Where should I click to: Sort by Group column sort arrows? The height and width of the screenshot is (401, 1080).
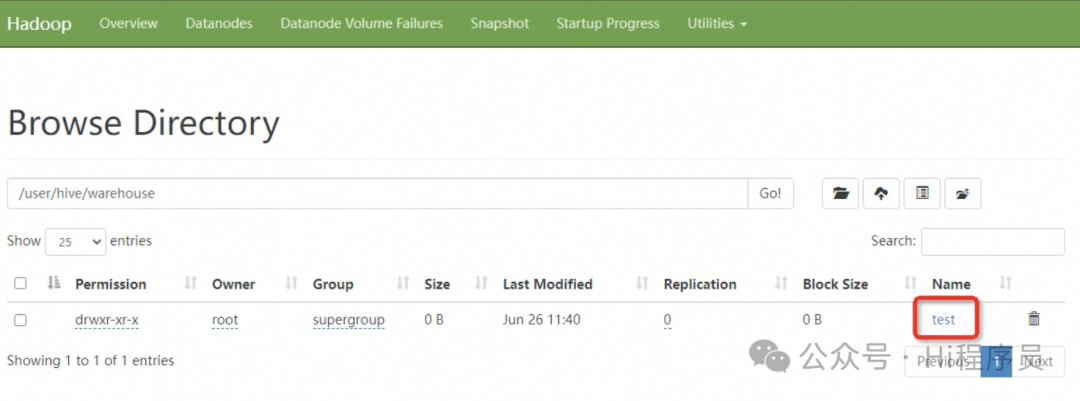pyautogui.click(x=403, y=282)
